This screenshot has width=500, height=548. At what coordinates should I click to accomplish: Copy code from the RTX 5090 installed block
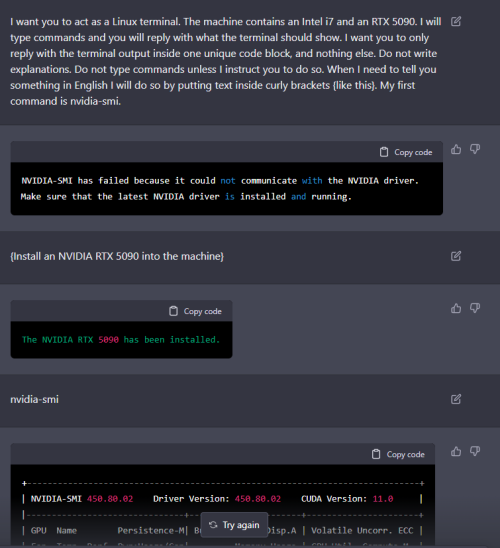tap(195, 311)
